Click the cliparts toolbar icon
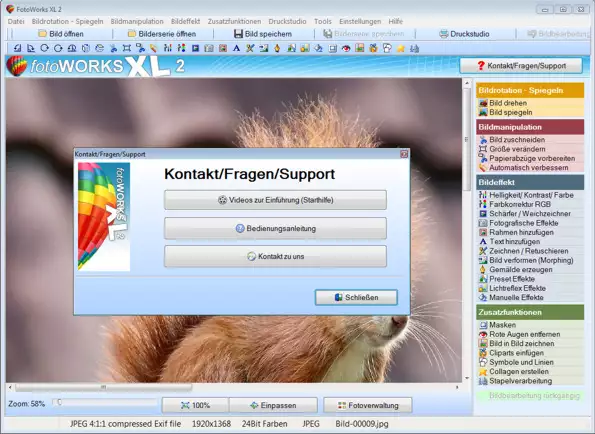 pos(373,48)
